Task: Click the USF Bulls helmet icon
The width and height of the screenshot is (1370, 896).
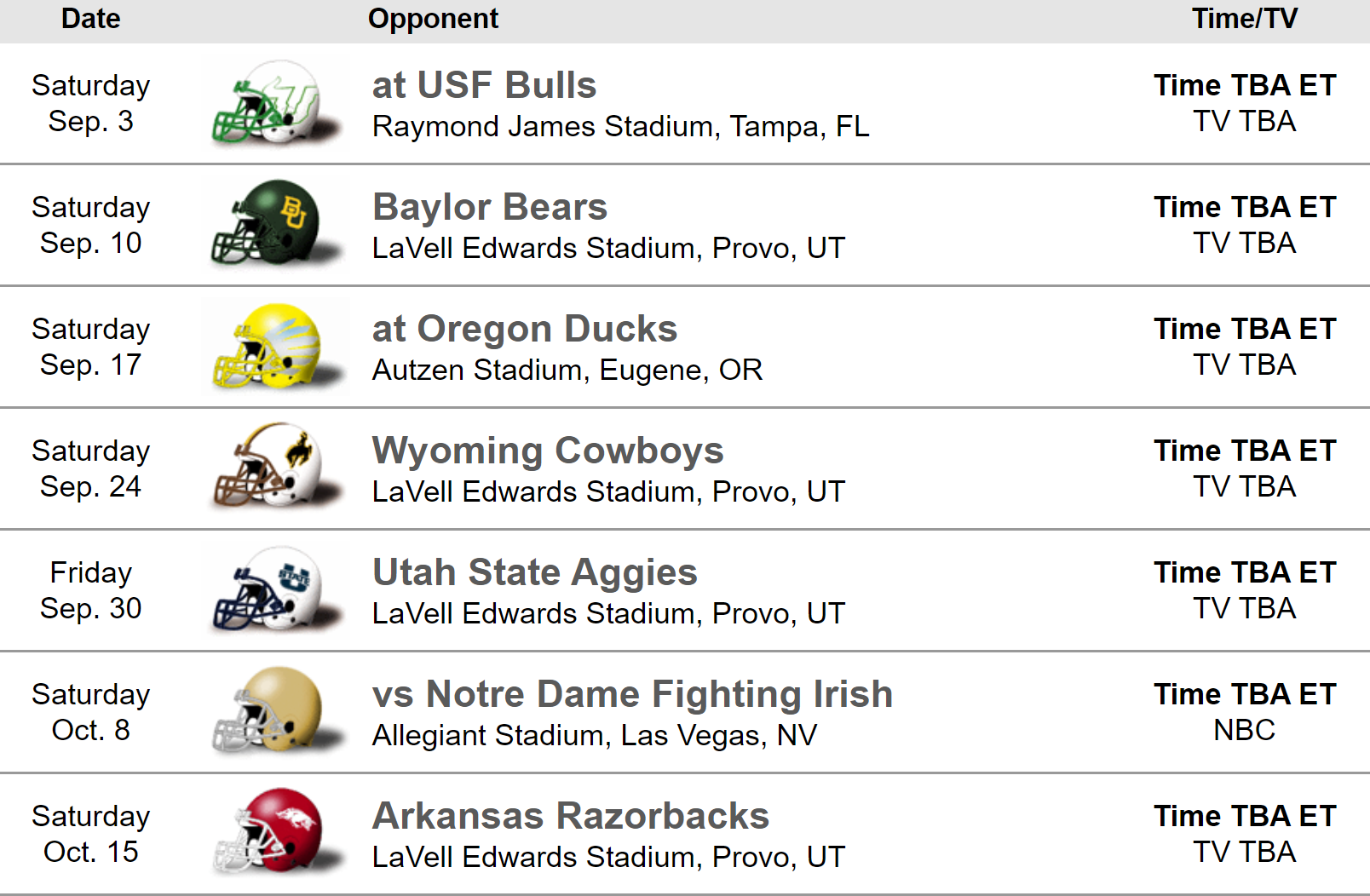Action: point(274,103)
